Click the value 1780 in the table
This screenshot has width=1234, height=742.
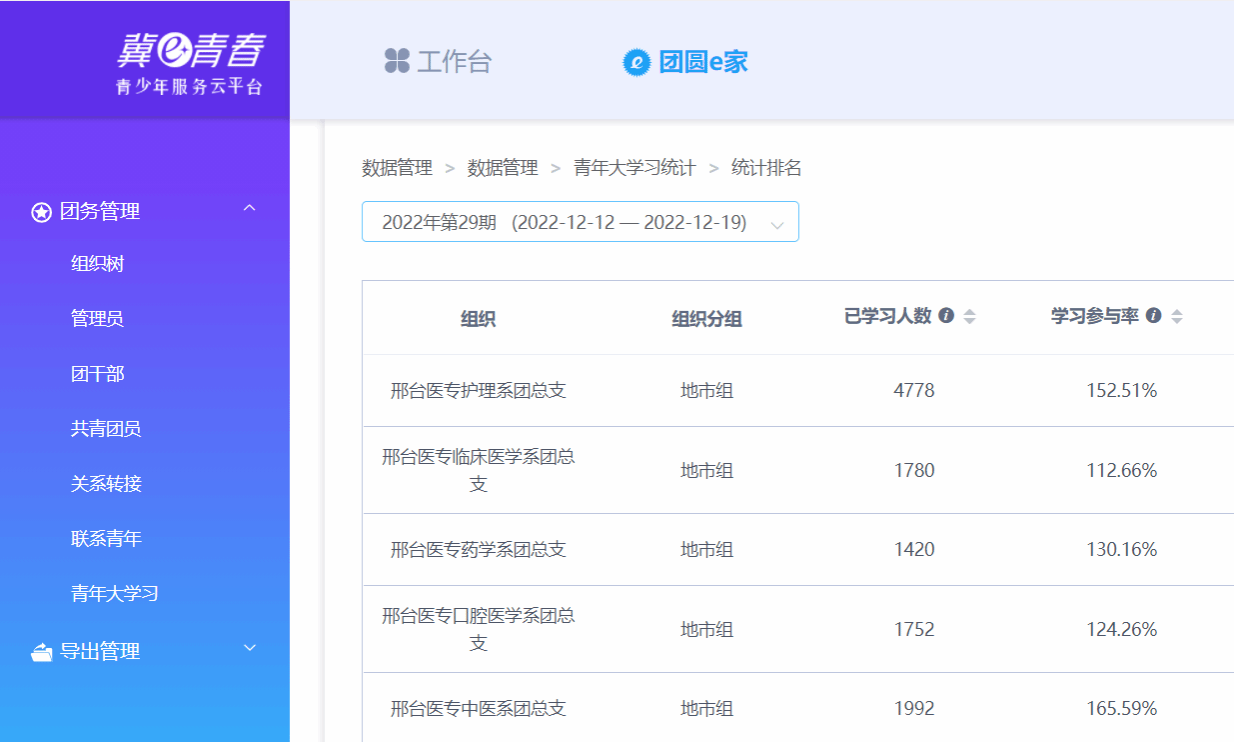tap(914, 470)
